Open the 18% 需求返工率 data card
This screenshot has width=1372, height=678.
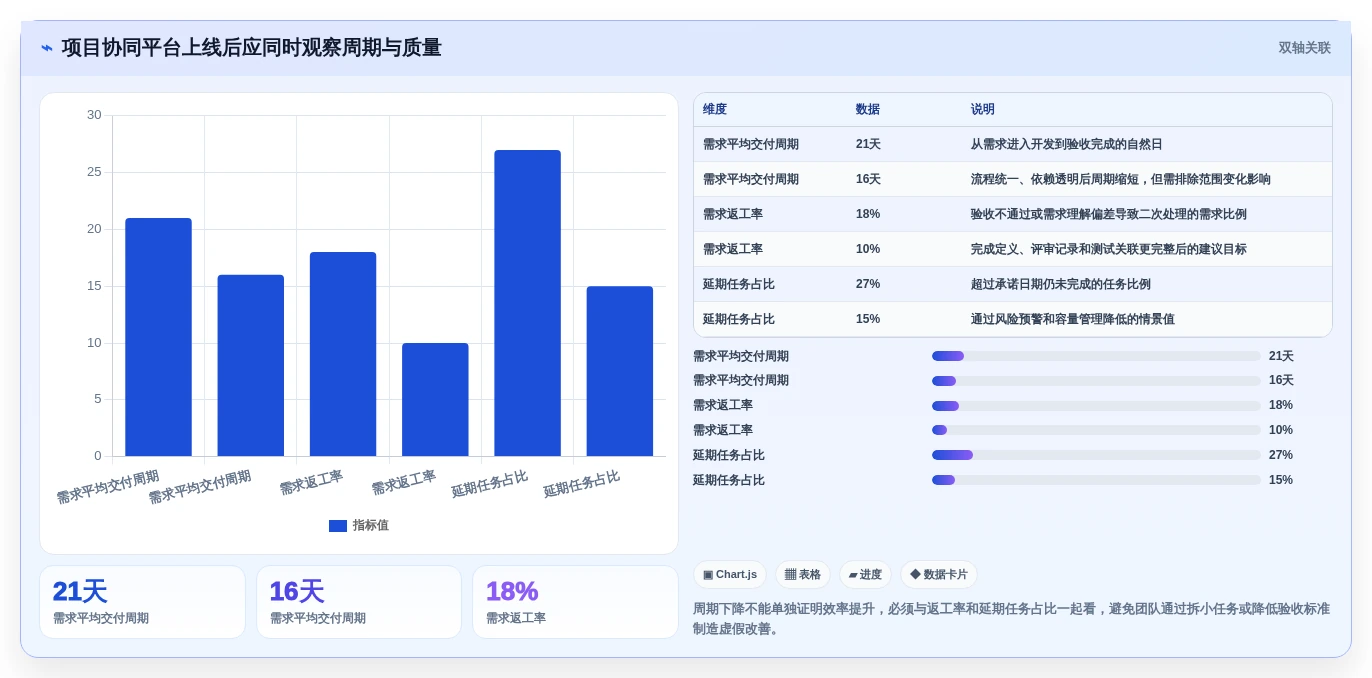575,602
